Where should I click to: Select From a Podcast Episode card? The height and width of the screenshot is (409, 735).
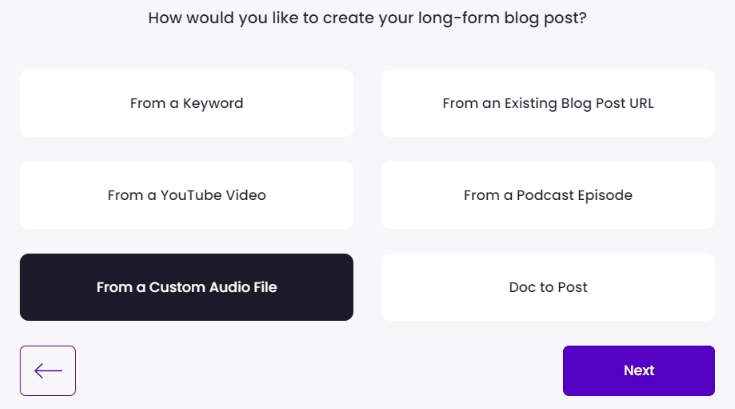coord(548,195)
